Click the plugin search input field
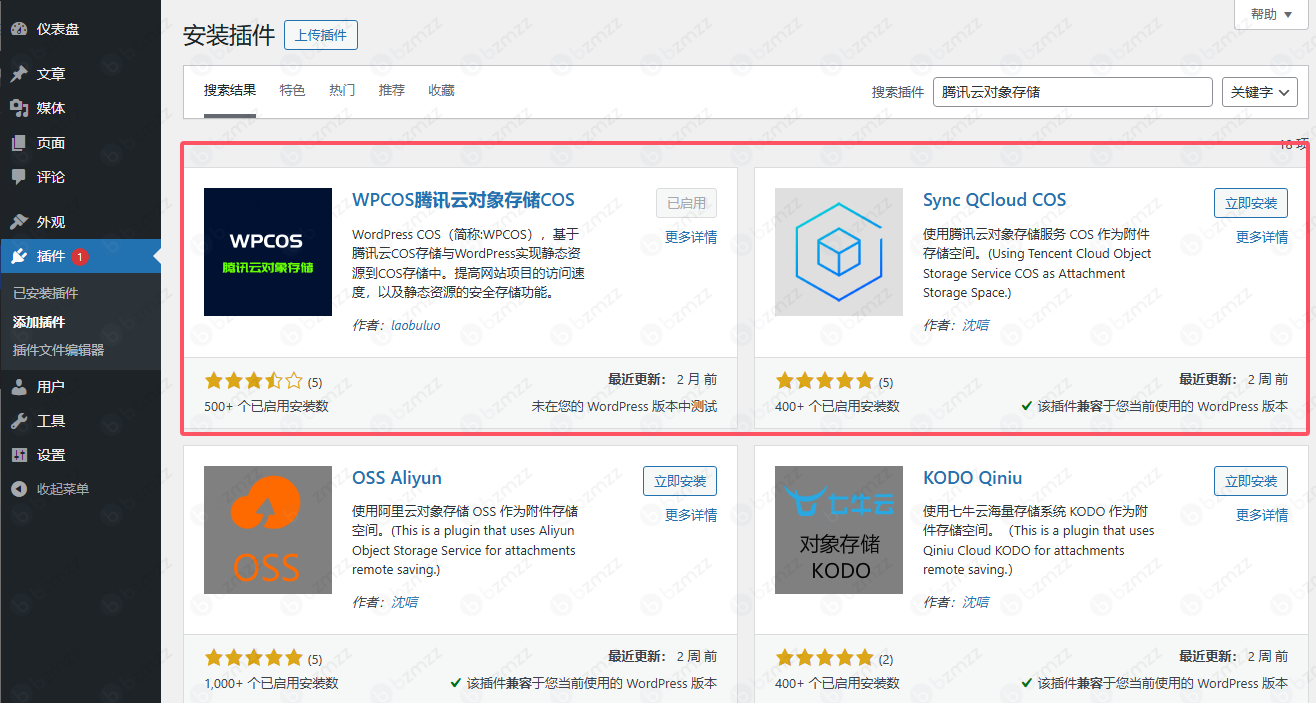The height and width of the screenshot is (703, 1316). pos(1073,92)
